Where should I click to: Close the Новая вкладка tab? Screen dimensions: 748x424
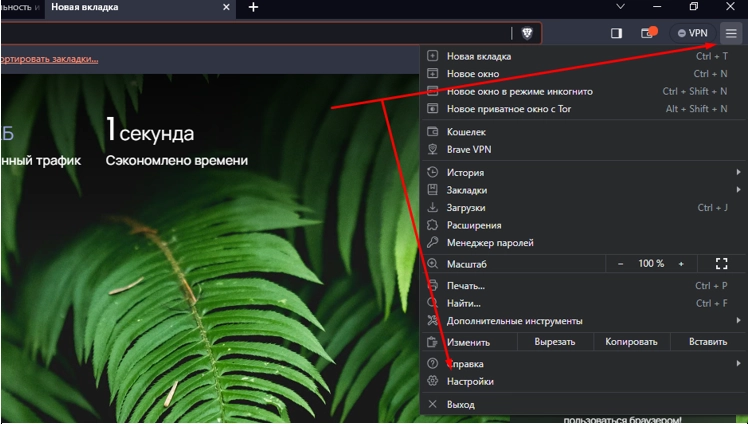point(226,7)
